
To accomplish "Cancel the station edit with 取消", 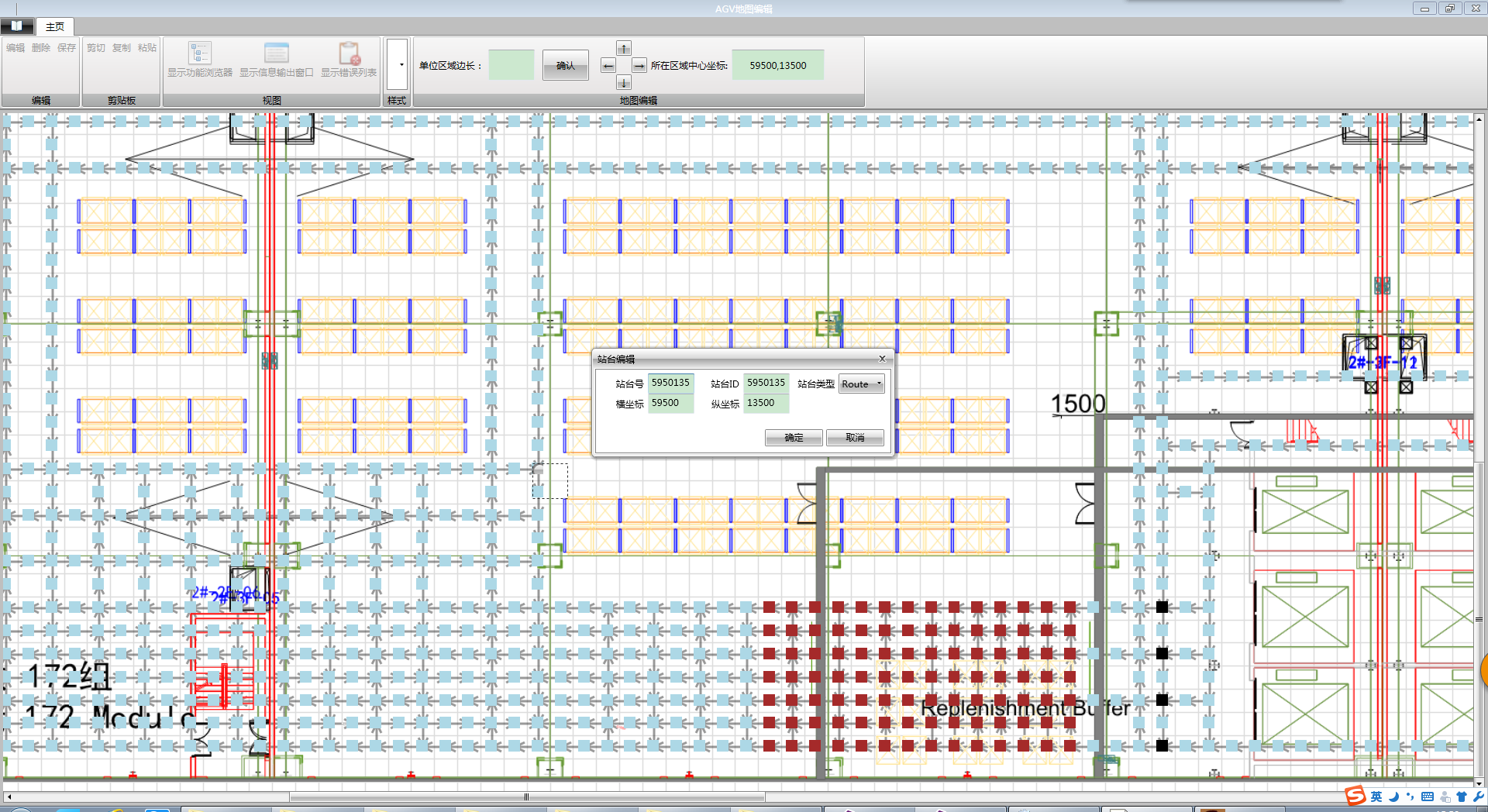I will coord(855,438).
